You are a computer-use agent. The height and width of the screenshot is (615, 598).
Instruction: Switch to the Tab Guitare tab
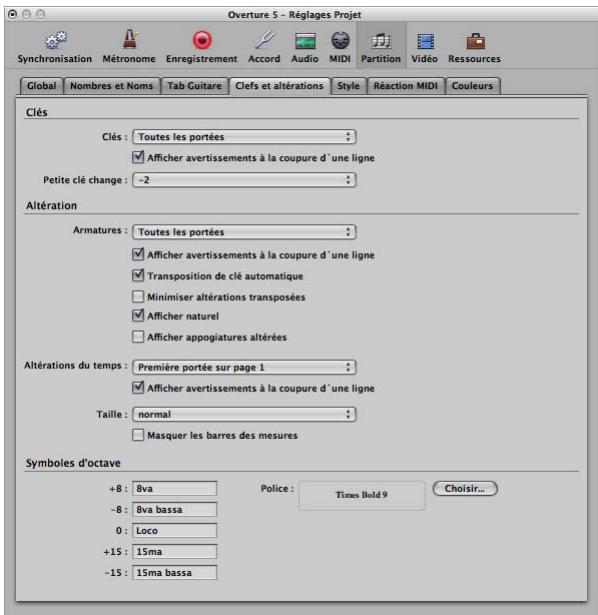pyautogui.click(x=194, y=86)
